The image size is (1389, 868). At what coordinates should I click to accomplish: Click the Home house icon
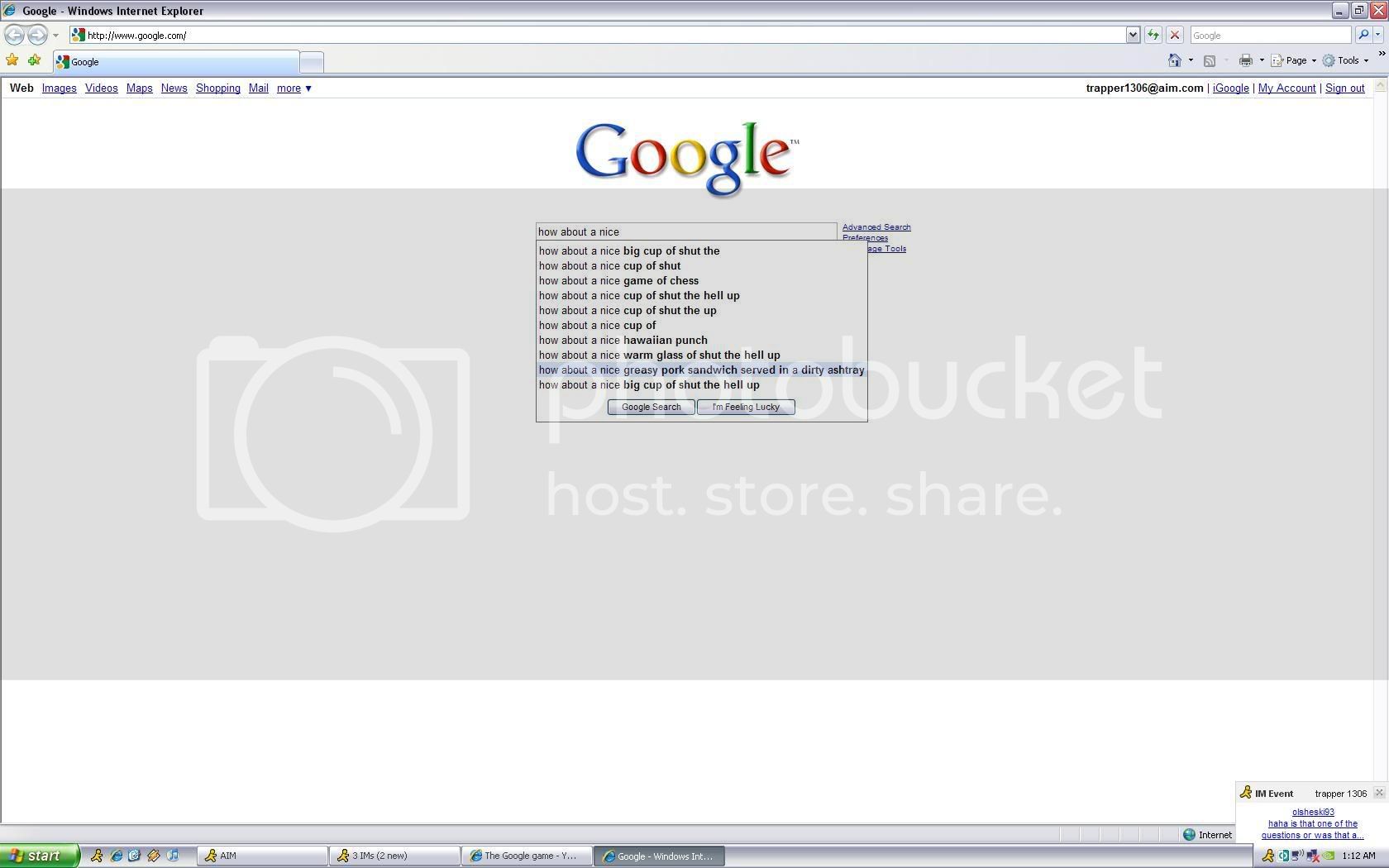[x=1175, y=60]
